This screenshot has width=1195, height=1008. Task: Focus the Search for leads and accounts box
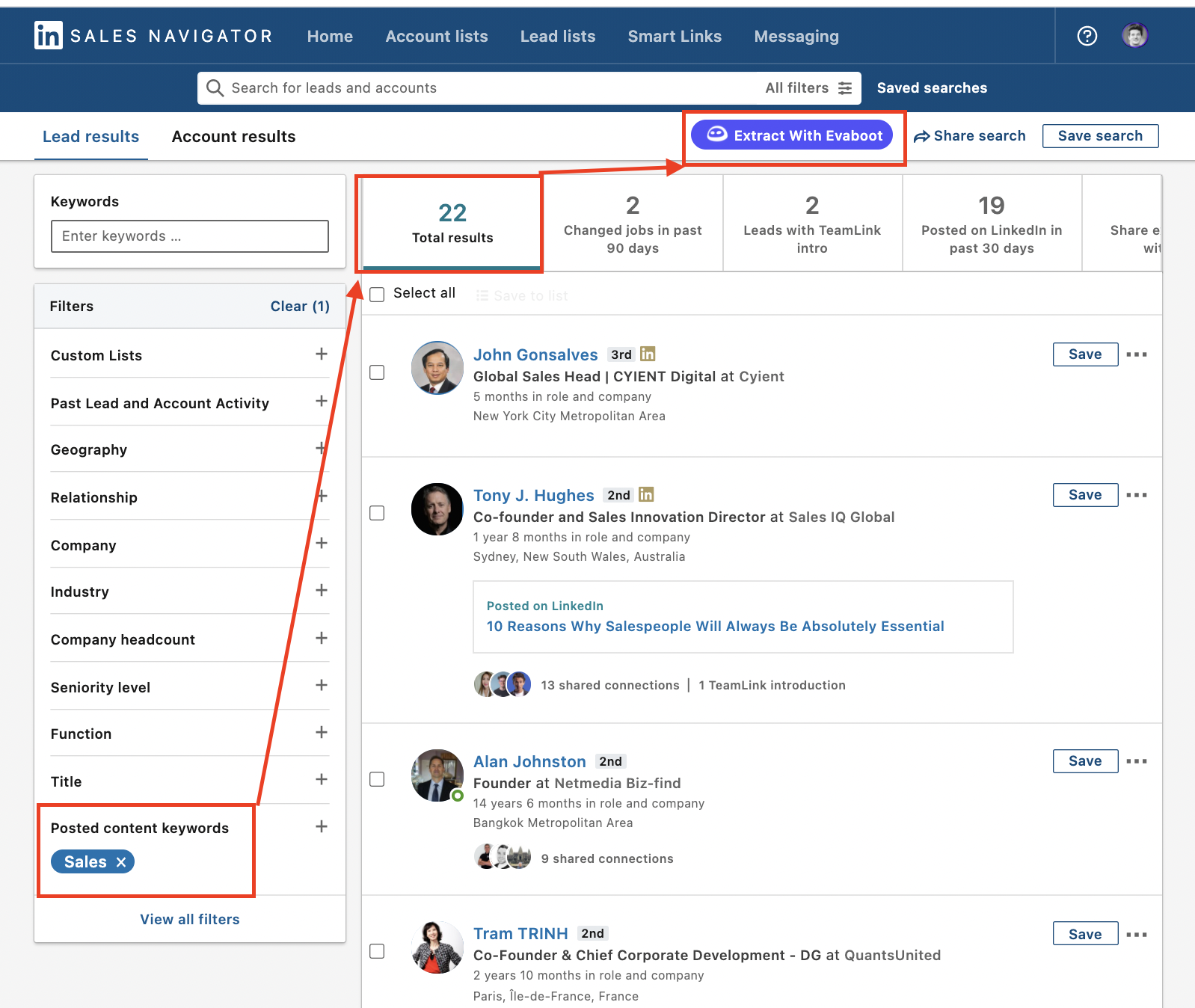point(479,88)
